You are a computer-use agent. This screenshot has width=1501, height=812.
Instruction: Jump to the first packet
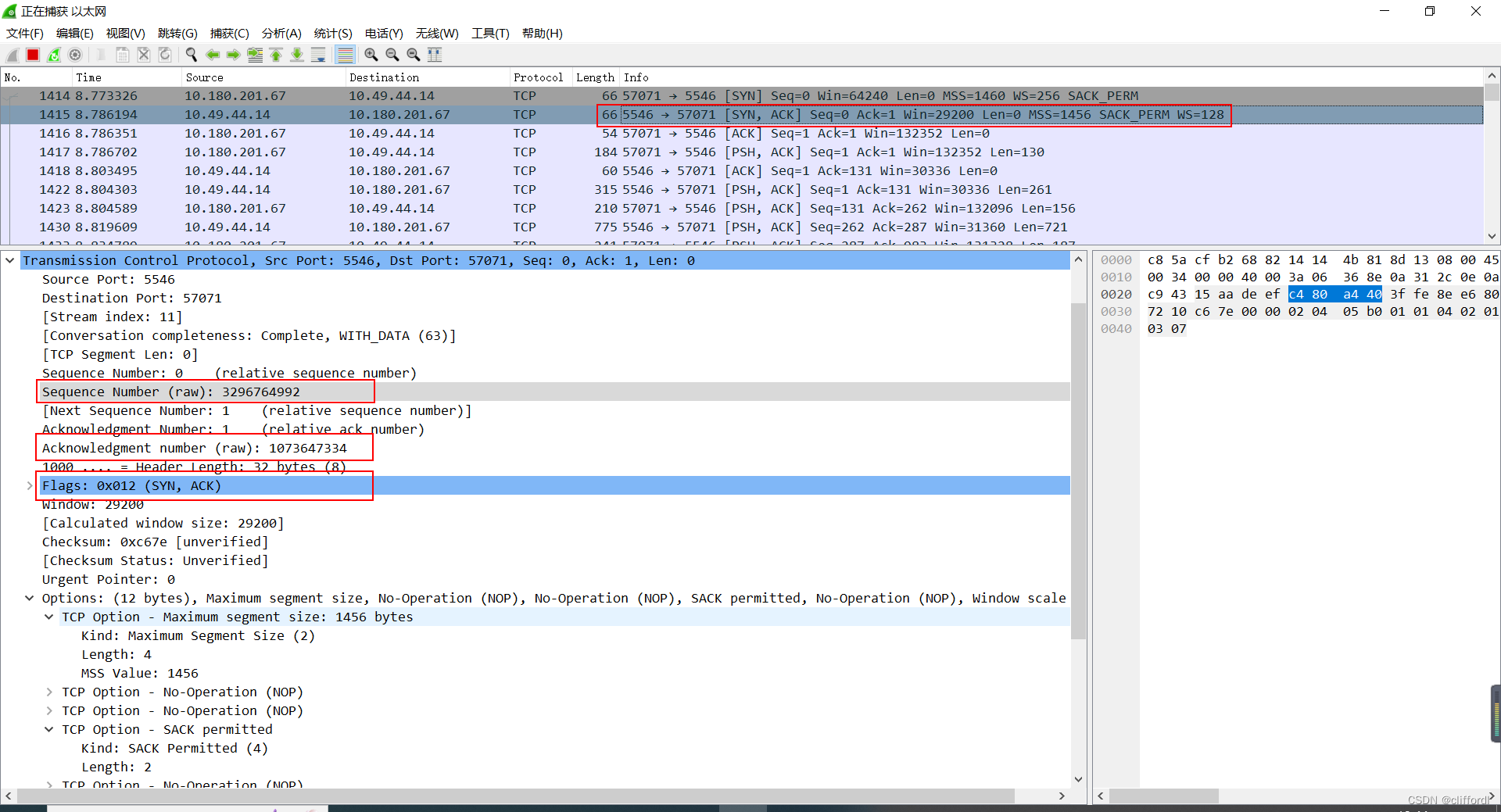[276, 55]
